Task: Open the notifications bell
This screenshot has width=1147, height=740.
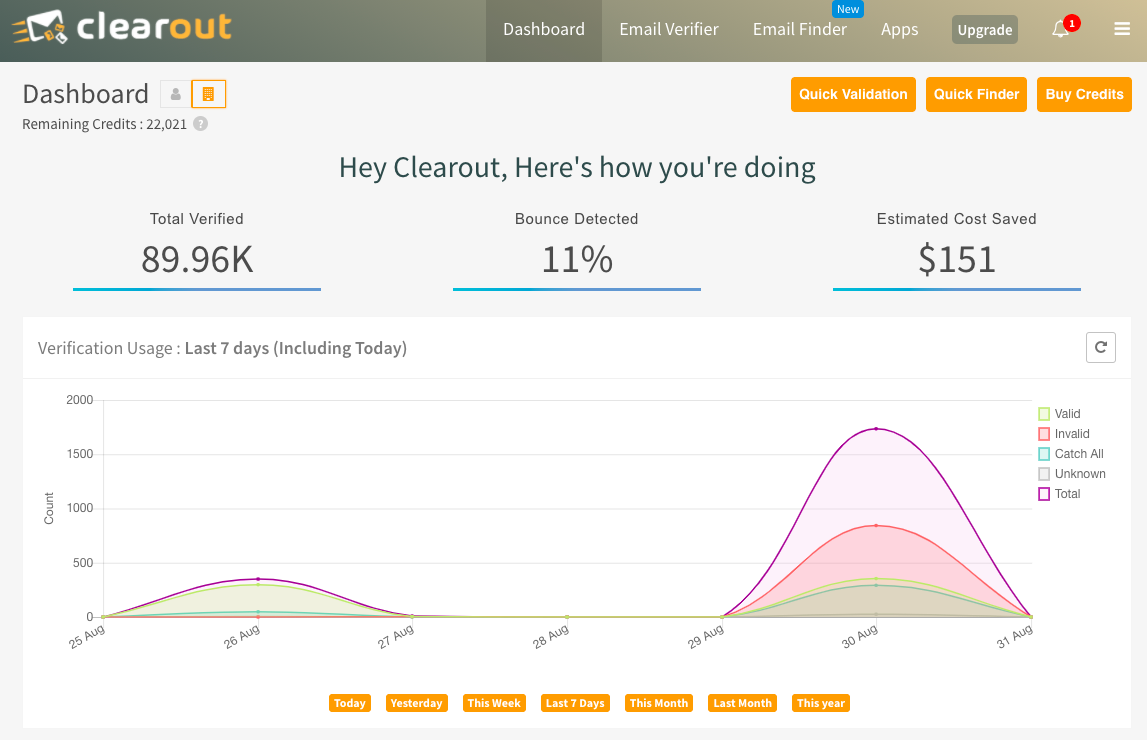Action: tap(1060, 30)
